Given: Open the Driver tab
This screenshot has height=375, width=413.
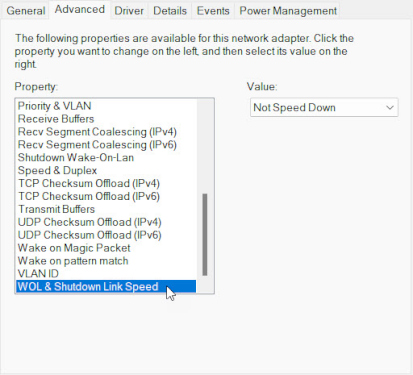Looking at the screenshot, I should [x=129, y=11].
